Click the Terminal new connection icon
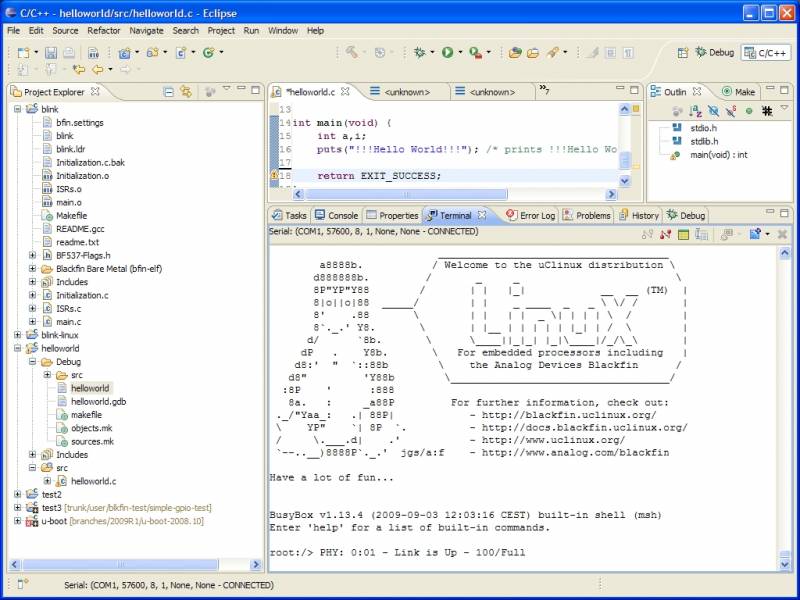 [x=755, y=234]
